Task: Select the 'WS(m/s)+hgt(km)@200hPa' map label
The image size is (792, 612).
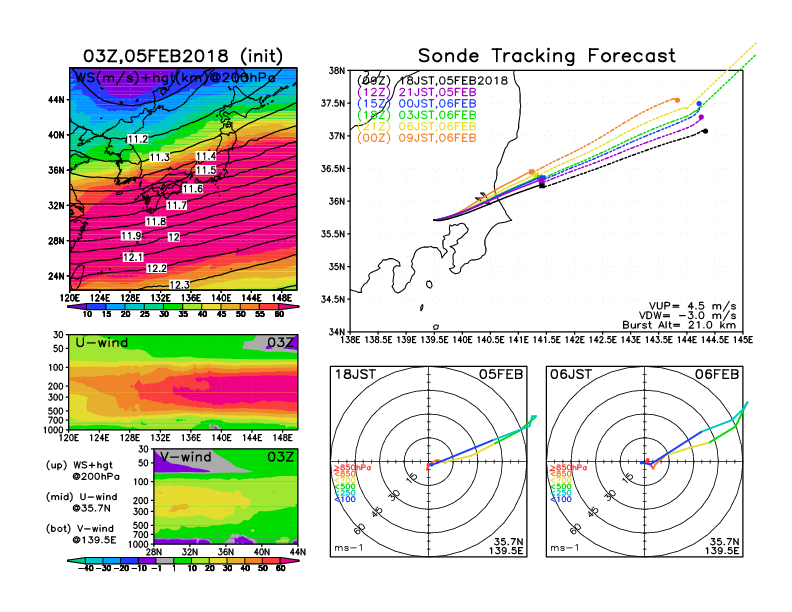Action: click(175, 78)
